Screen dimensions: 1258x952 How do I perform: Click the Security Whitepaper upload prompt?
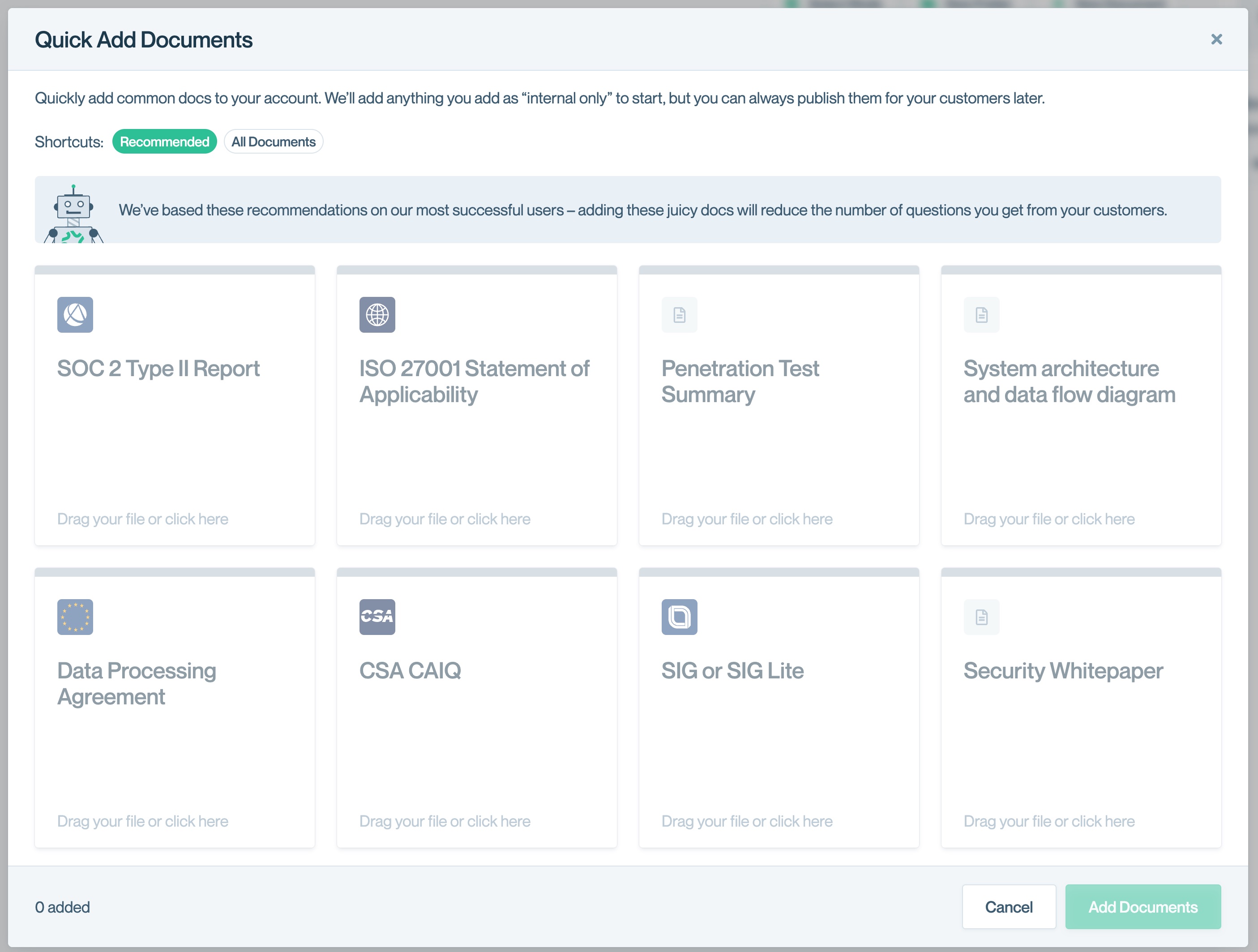click(1049, 821)
